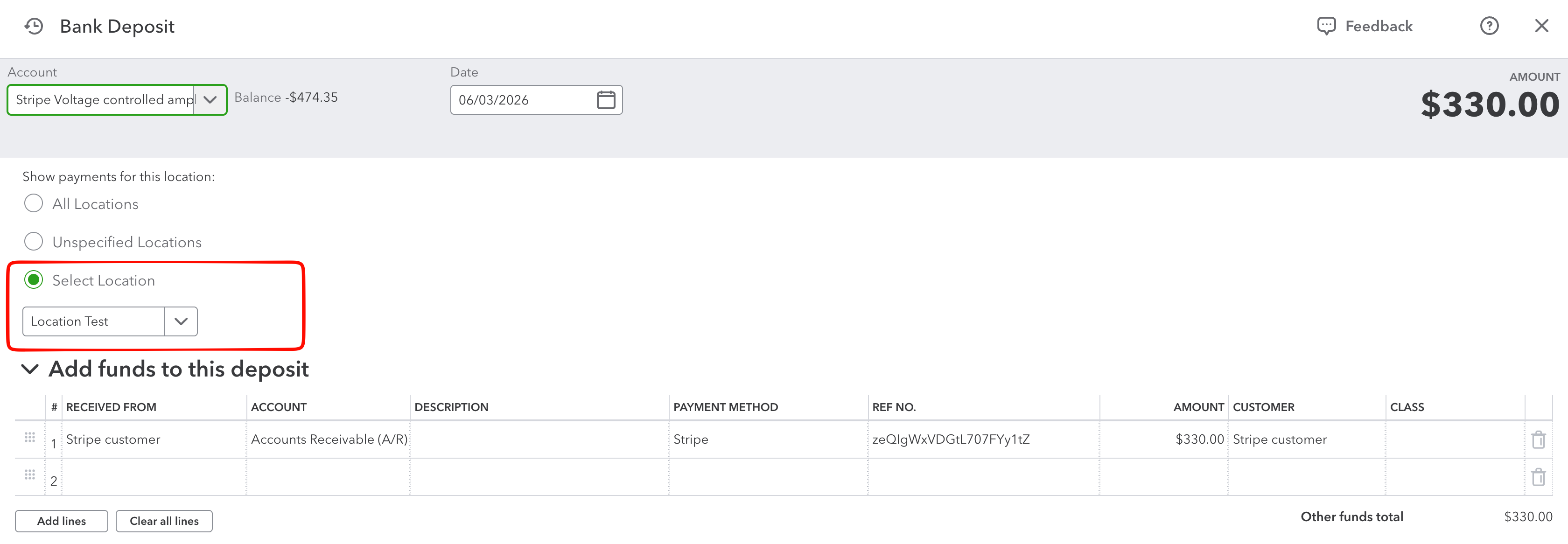Open the help question mark icon
This screenshot has width=1568, height=544.
(1489, 26)
